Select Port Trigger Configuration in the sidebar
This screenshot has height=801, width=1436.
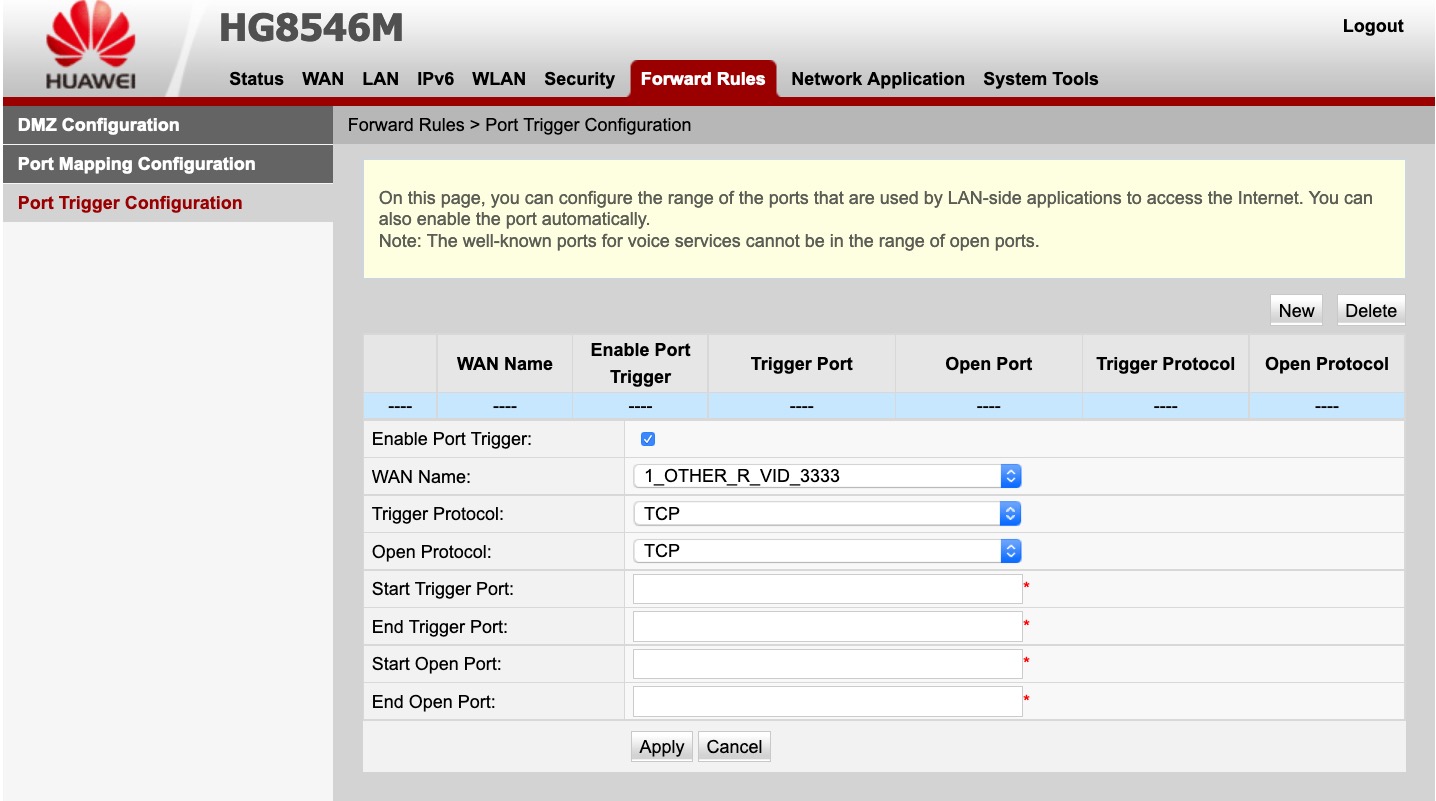tap(167, 203)
